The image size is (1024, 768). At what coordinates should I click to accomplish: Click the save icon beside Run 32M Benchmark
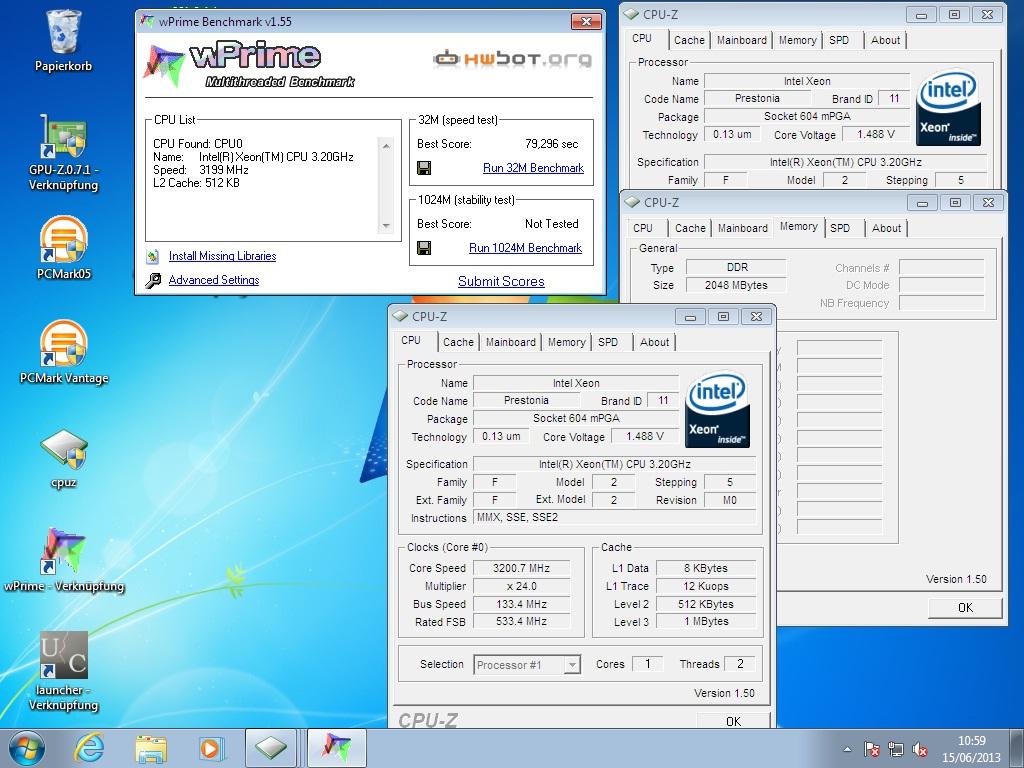[424, 168]
